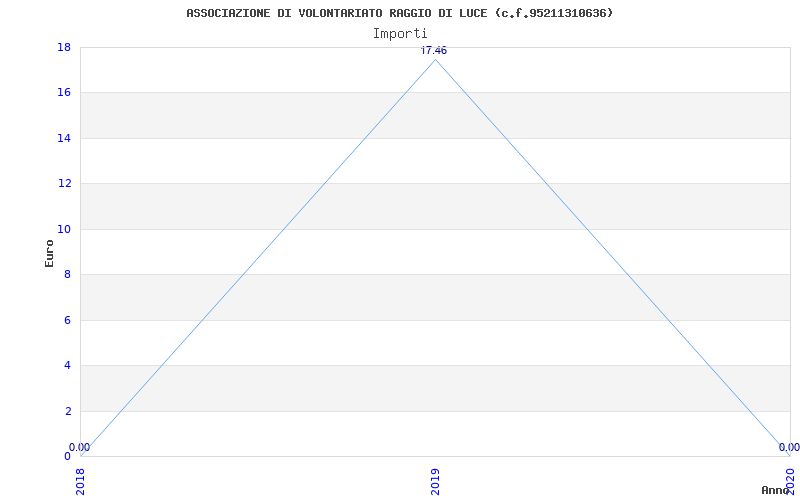
Task: Click the y-axis tick label 6
Action: tap(68, 320)
